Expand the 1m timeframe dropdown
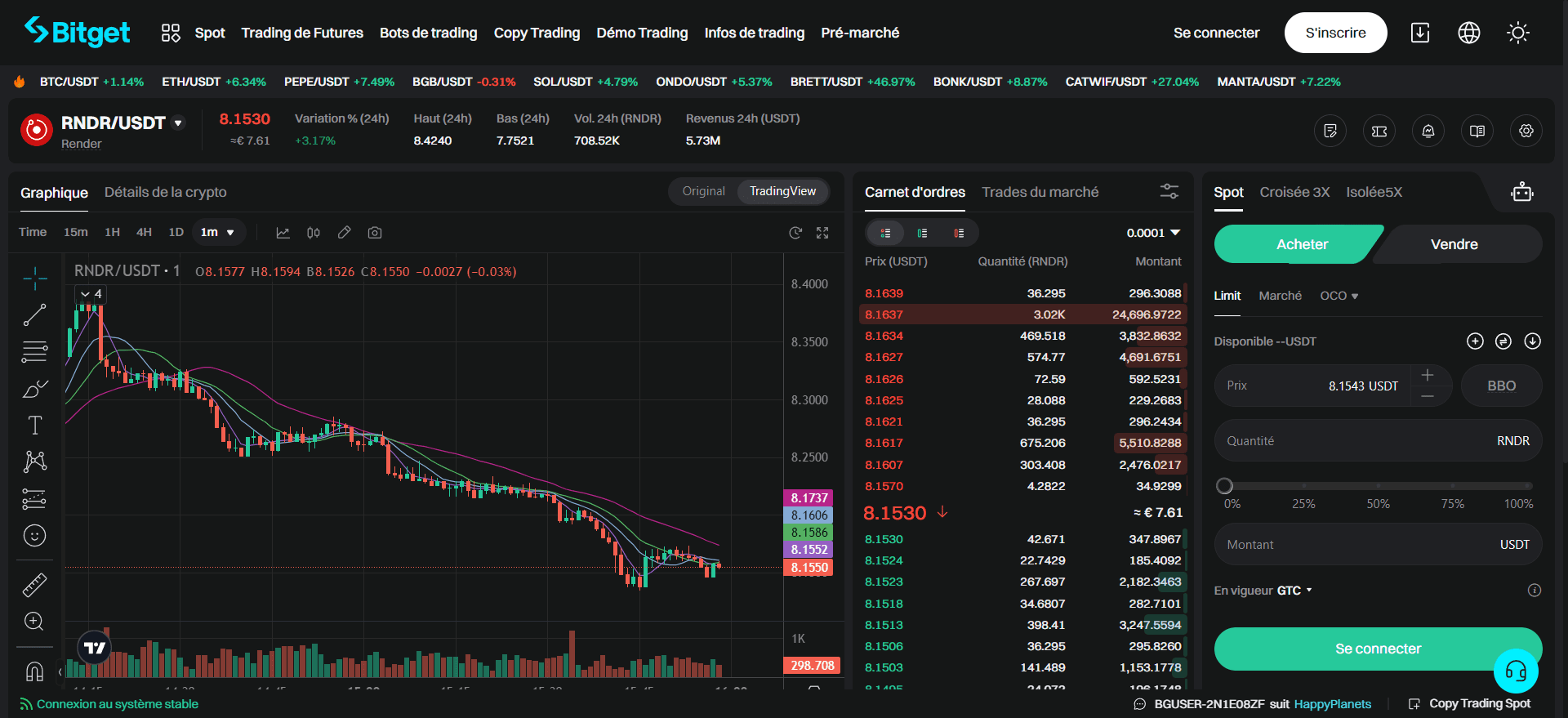Viewport: 1568px width, 718px height. [218, 233]
